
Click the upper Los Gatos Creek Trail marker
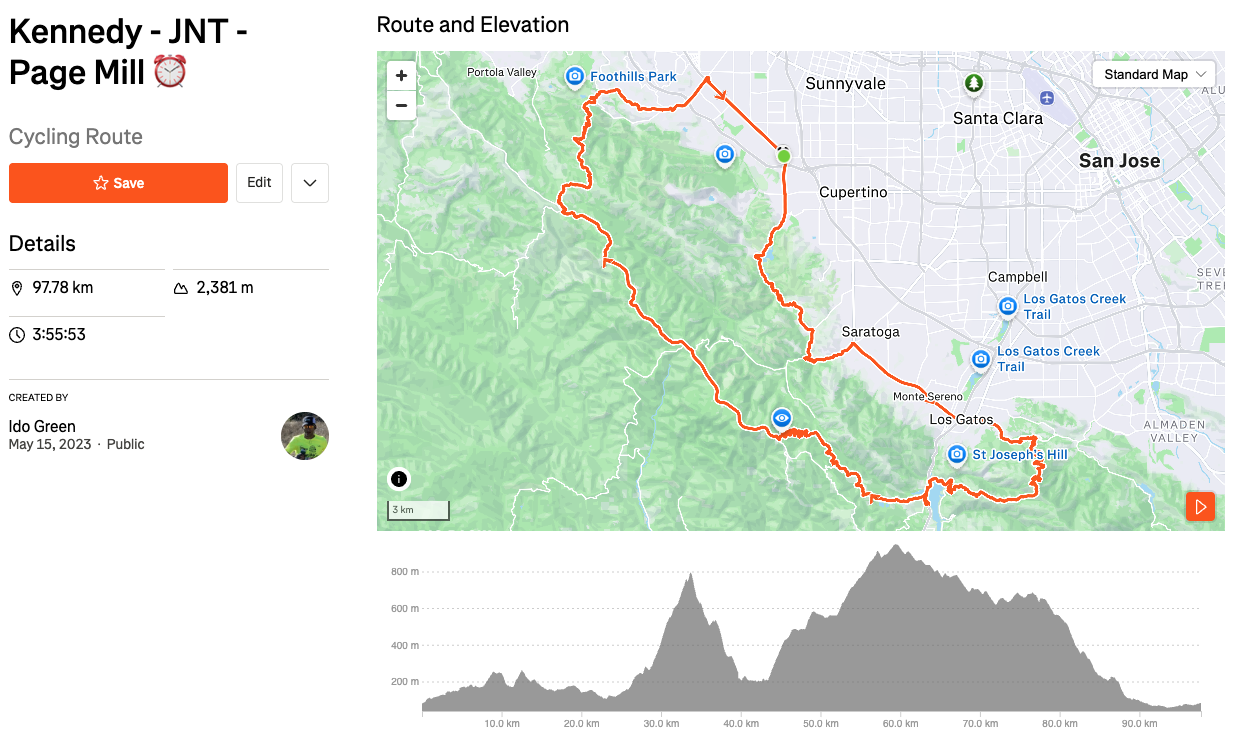coord(1008,306)
